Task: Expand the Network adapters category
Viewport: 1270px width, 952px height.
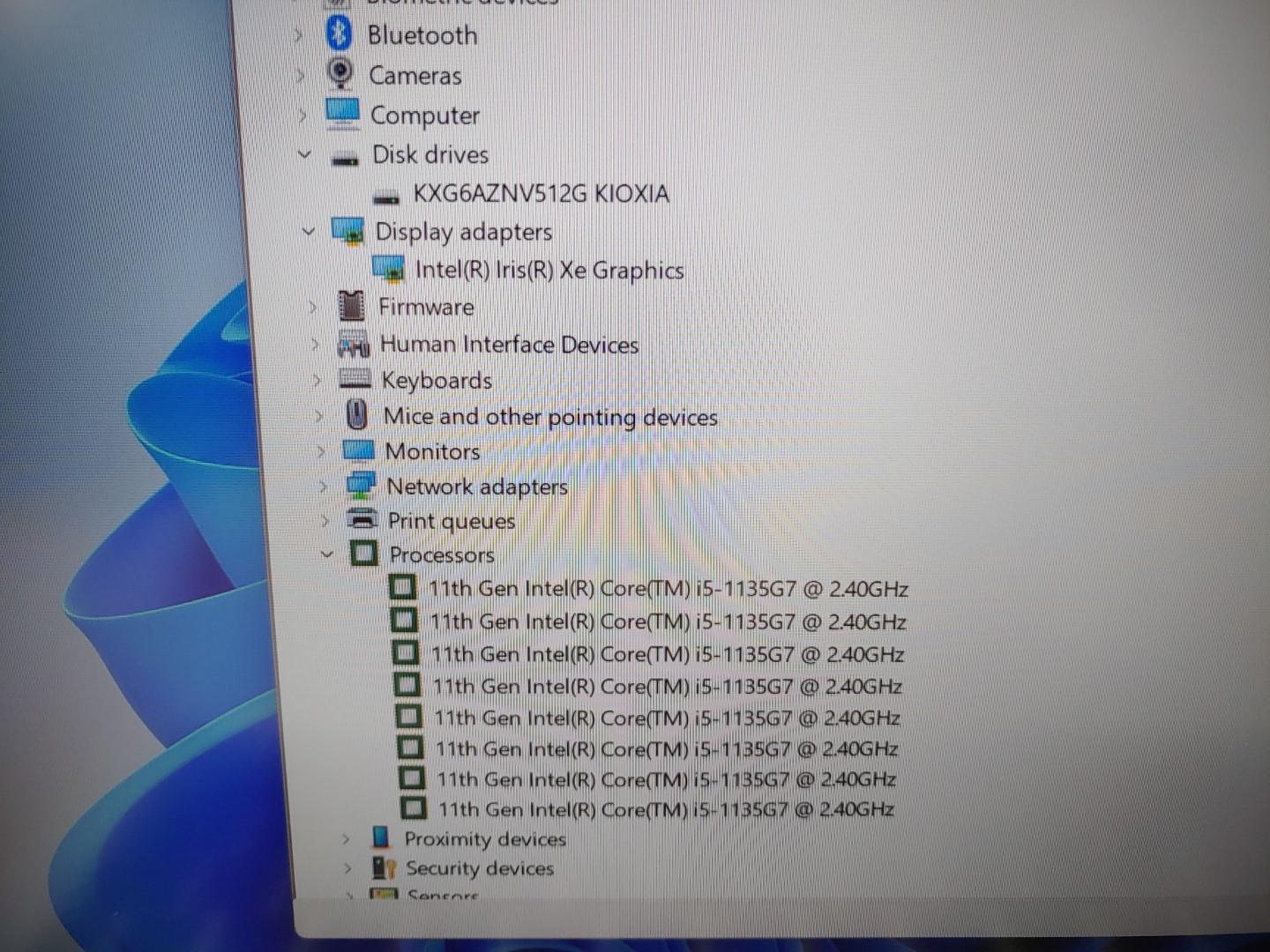Action: 323,486
